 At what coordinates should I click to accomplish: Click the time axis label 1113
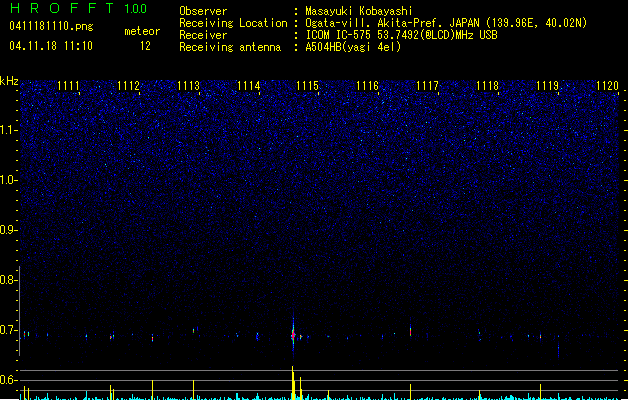click(188, 86)
